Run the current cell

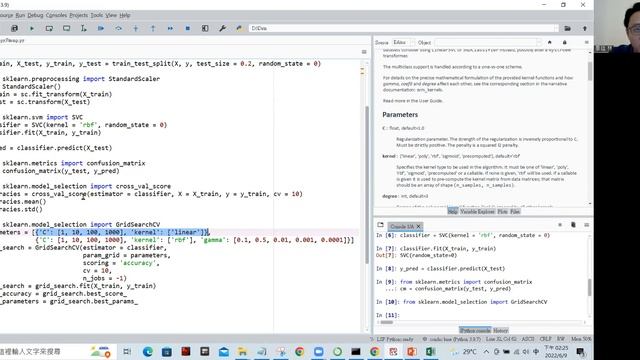pyautogui.click(x=49, y=28)
